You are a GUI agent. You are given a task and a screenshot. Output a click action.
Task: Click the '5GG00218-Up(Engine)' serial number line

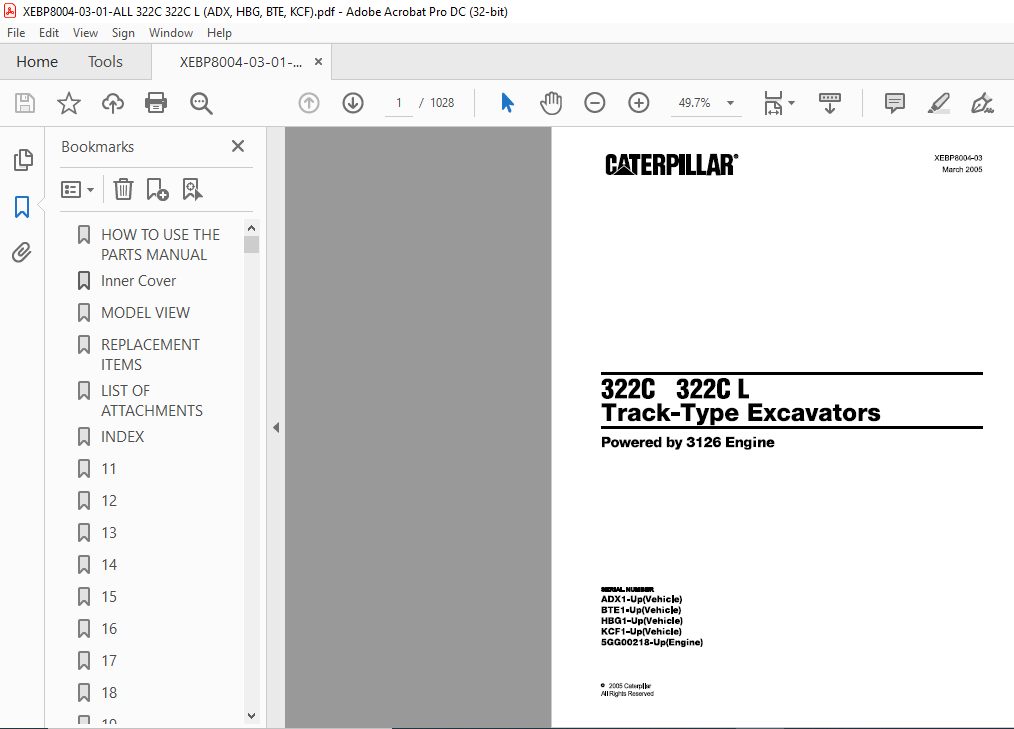pyautogui.click(x=652, y=642)
